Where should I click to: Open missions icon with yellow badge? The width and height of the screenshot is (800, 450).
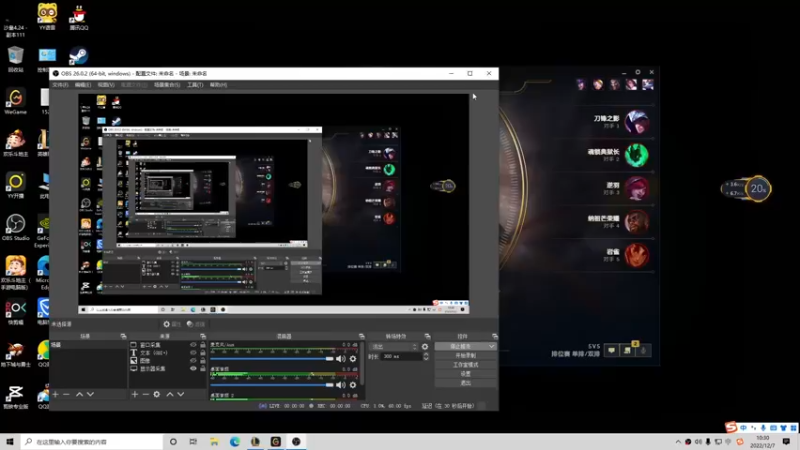(628, 350)
